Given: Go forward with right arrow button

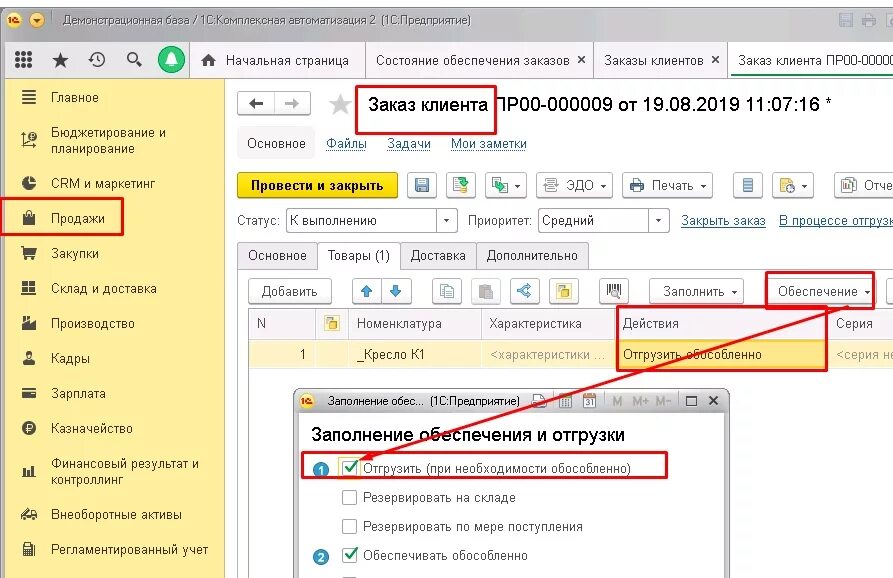Looking at the screenshot, I should (x=292, y=104).
